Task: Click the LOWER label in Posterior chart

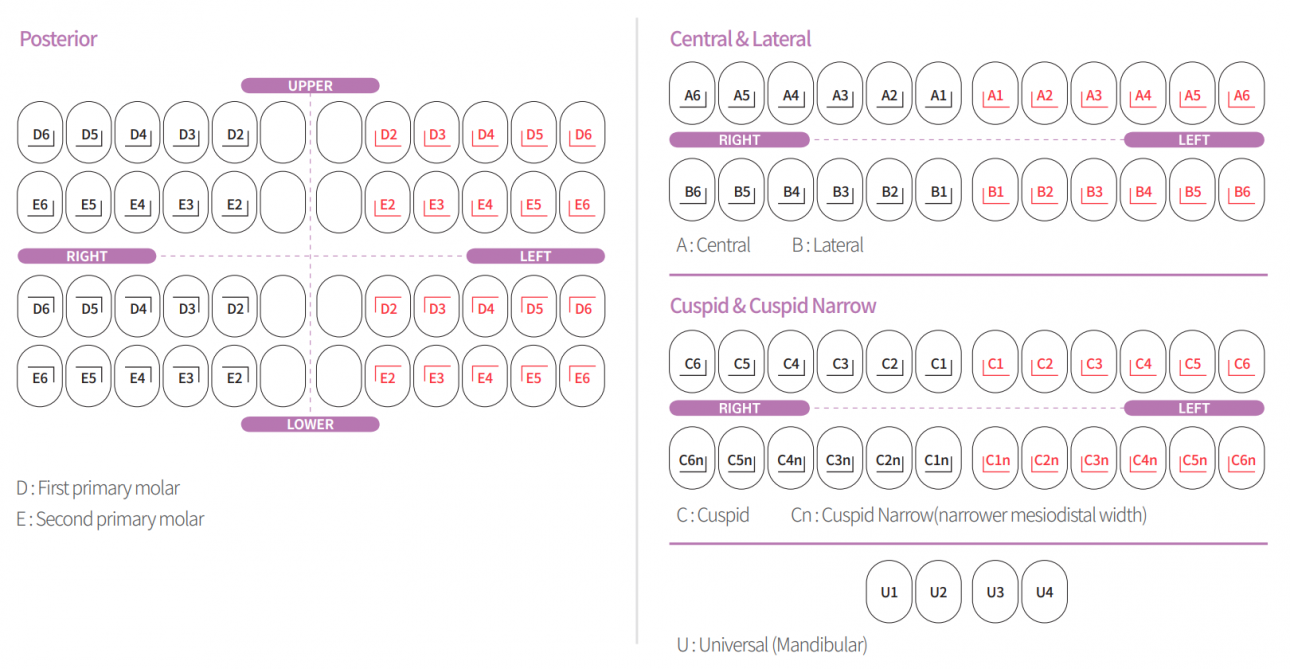Action: pyautogui.click(x=310, y=424)
